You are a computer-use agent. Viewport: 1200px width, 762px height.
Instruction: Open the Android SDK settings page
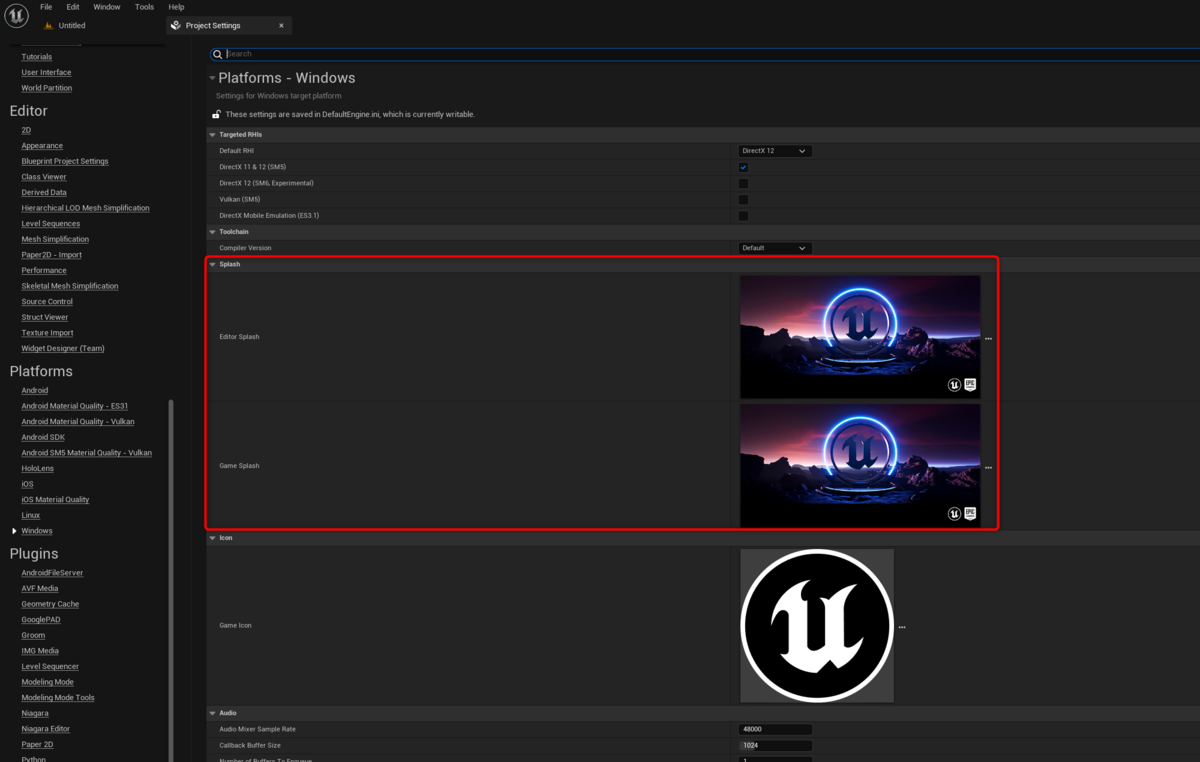[43, 437]
